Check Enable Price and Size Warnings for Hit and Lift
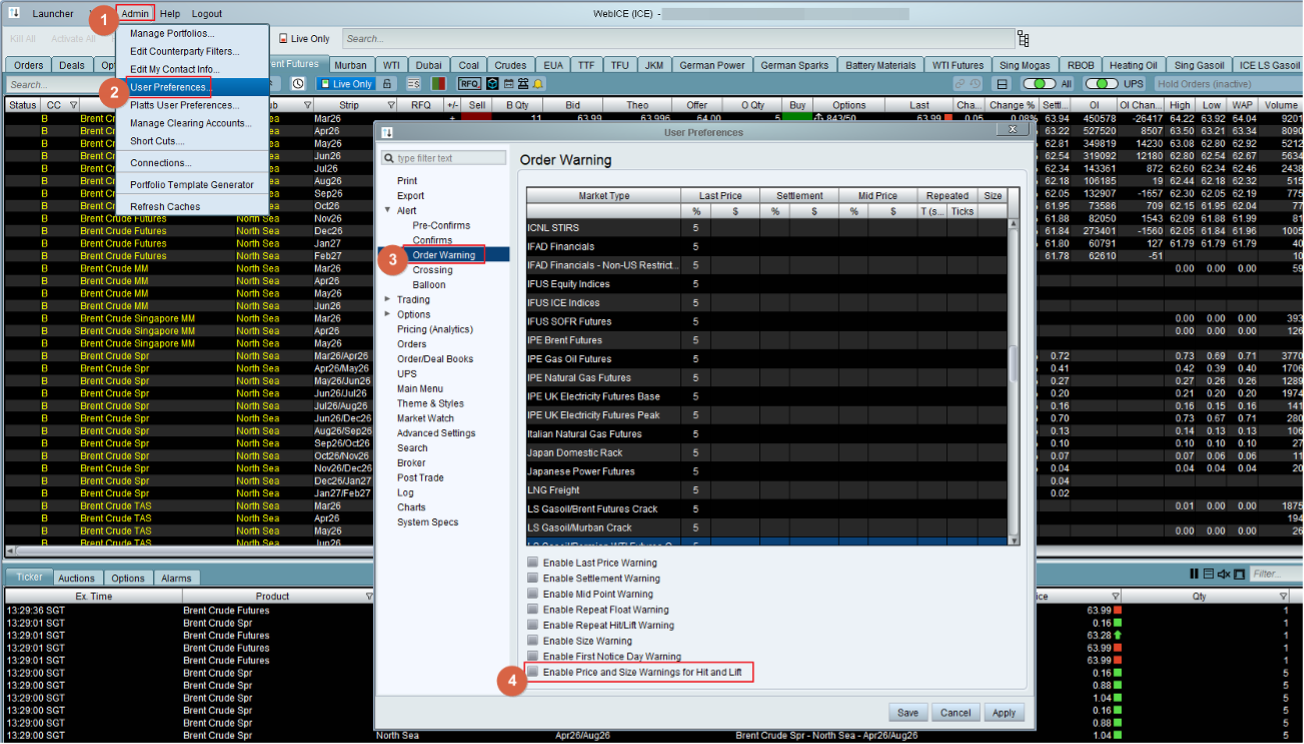The width and height of the screenshot is (1304, 744). coord(533,672)
